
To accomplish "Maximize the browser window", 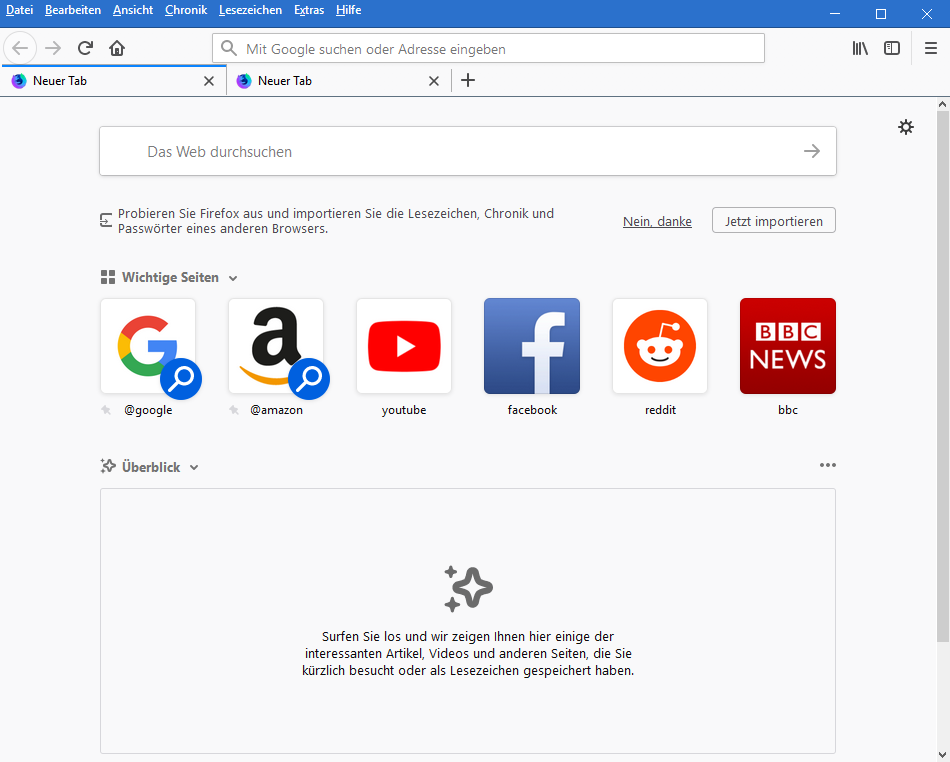I will (x=881, y=13).
